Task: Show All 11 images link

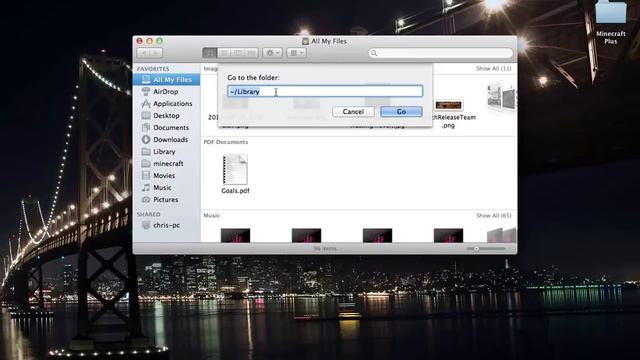Action: (x=493, y=69)
